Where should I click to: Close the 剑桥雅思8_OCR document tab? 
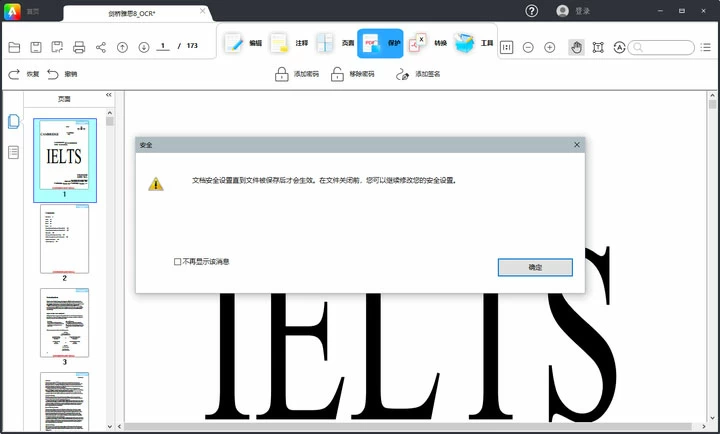click(x=202, y=11)
